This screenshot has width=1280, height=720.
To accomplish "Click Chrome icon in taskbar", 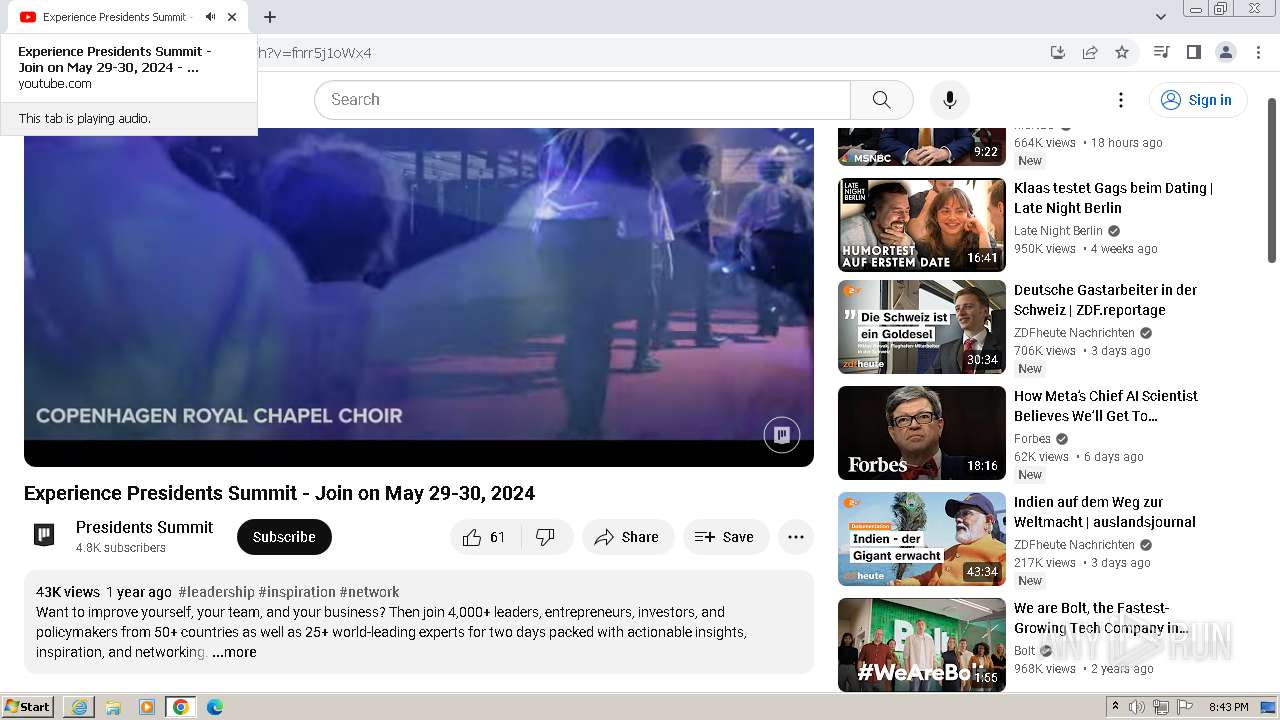I will coord(181,707).
